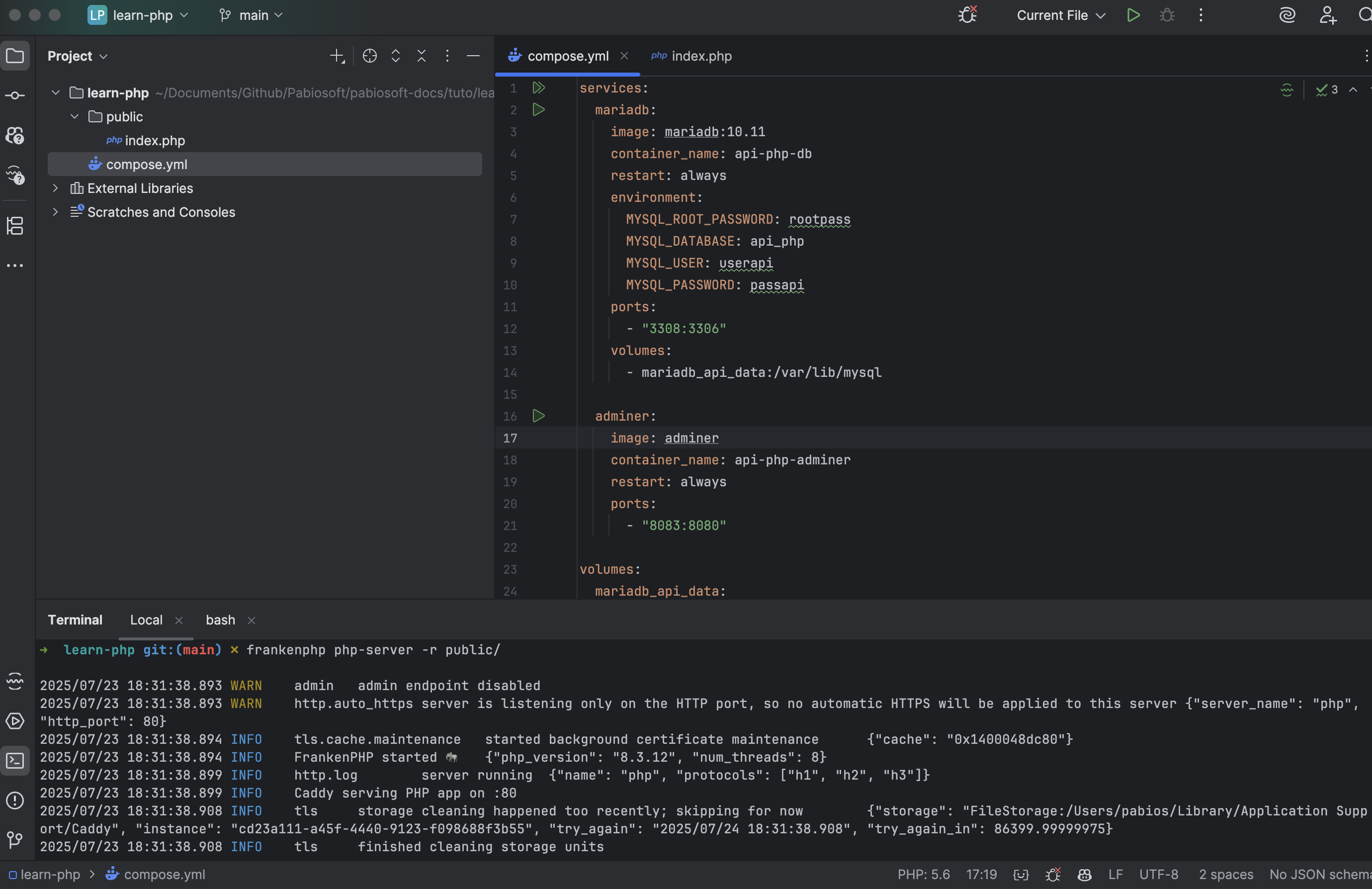Screen dimensions: 1372x889
Task: Open the Commit tool window icon
Action: [15, 95]
